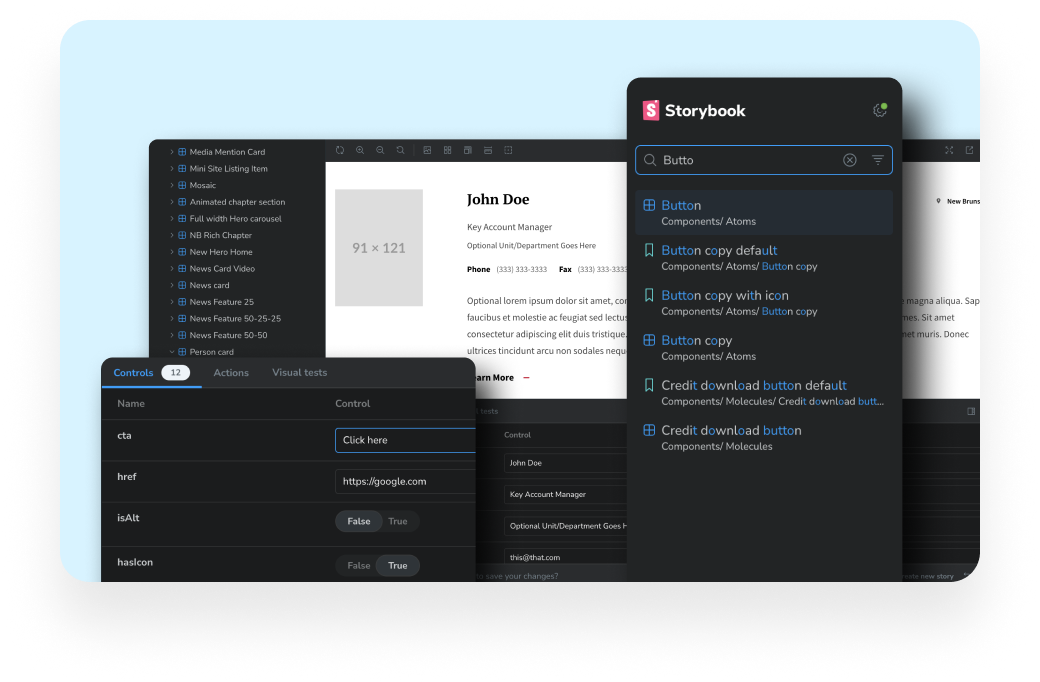Click the remount component icon in toolbar

(340, 150)
